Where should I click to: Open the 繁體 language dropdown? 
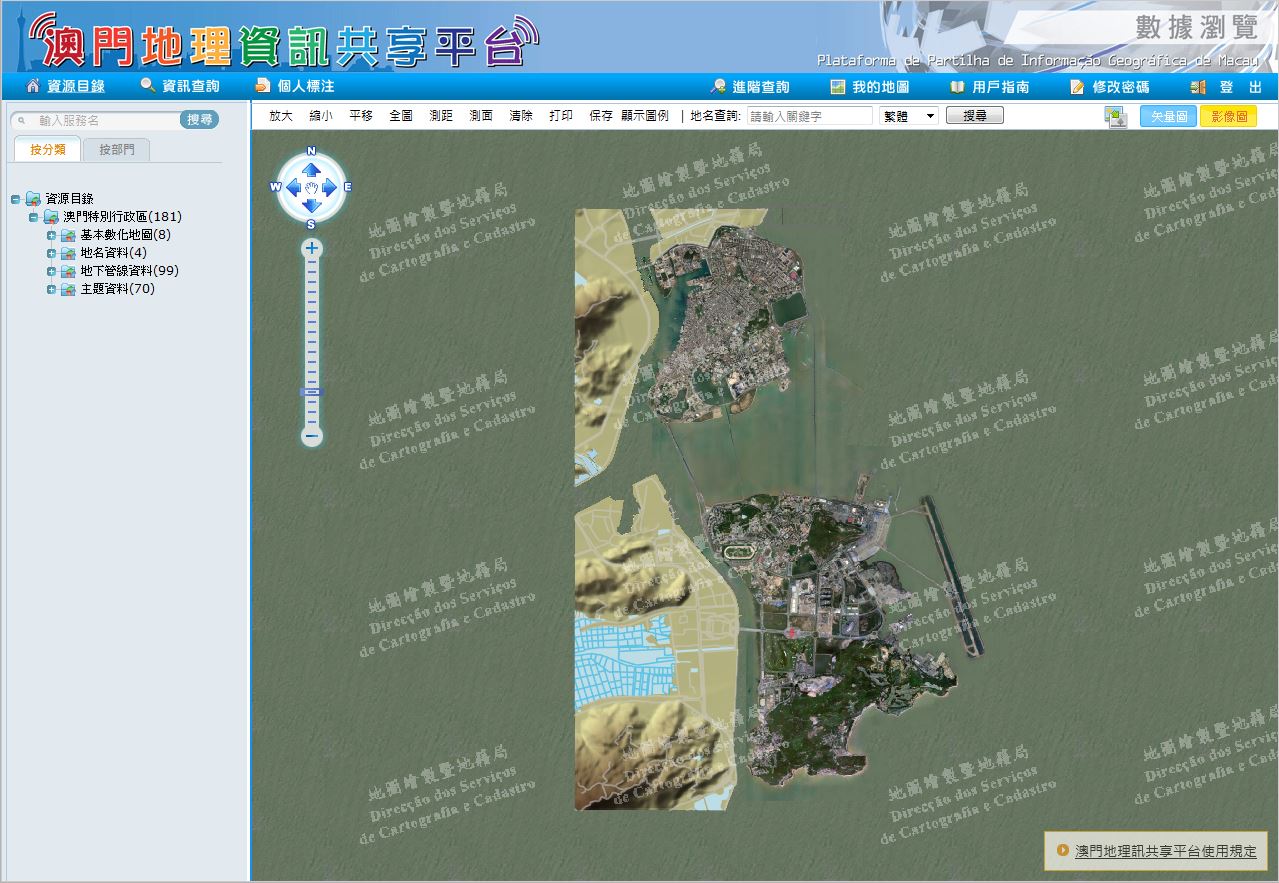pyautogui.click(x=908, y=116)
